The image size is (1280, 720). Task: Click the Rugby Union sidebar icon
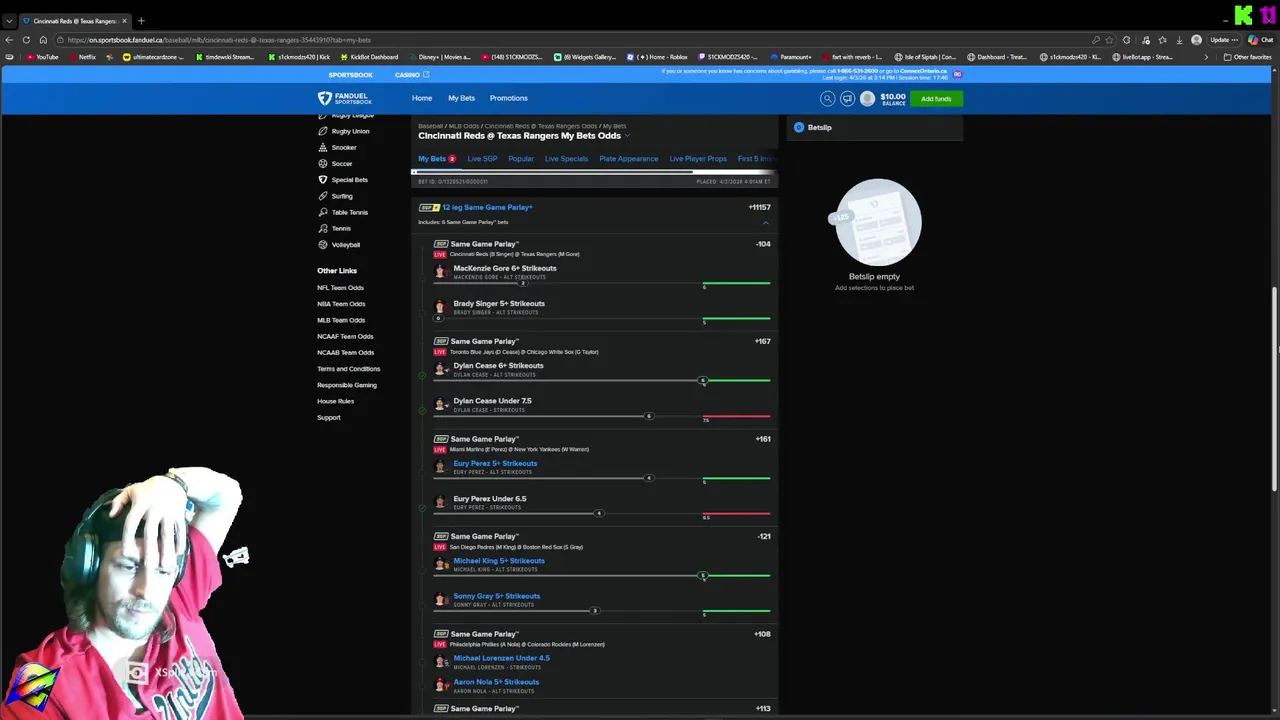(323, 131)
